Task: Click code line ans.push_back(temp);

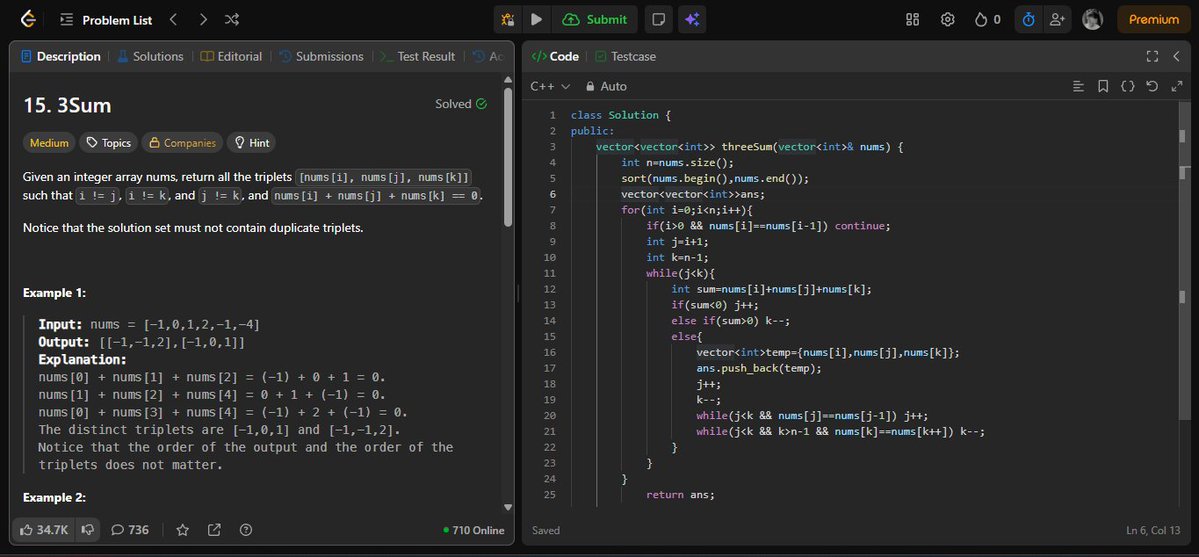Action: 759,368
